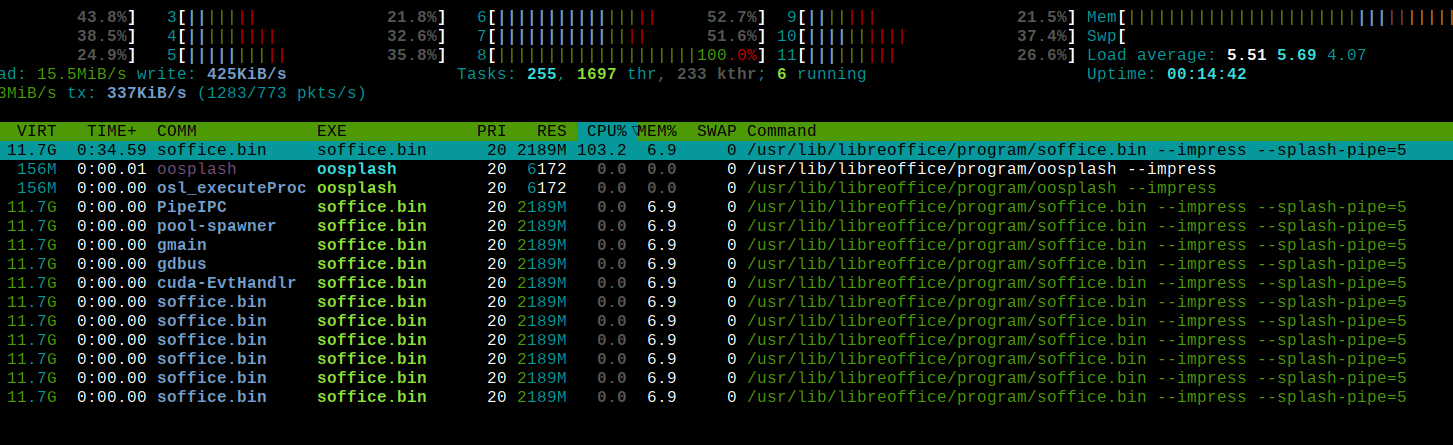The image size is (1453, 445).
Task: Click the VIRT column header
Action: point(37,131)
